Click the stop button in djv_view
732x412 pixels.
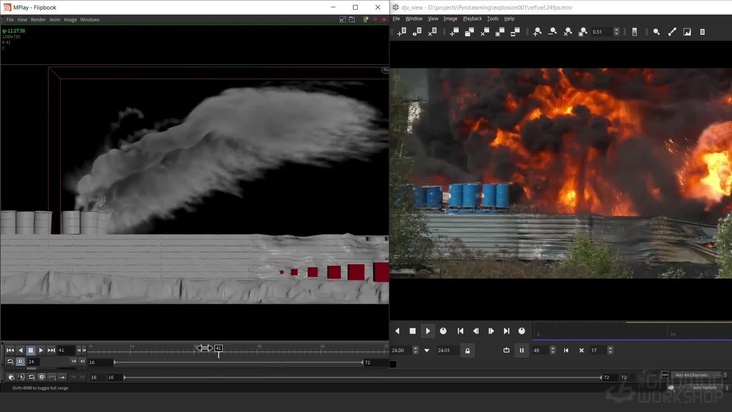412,331
